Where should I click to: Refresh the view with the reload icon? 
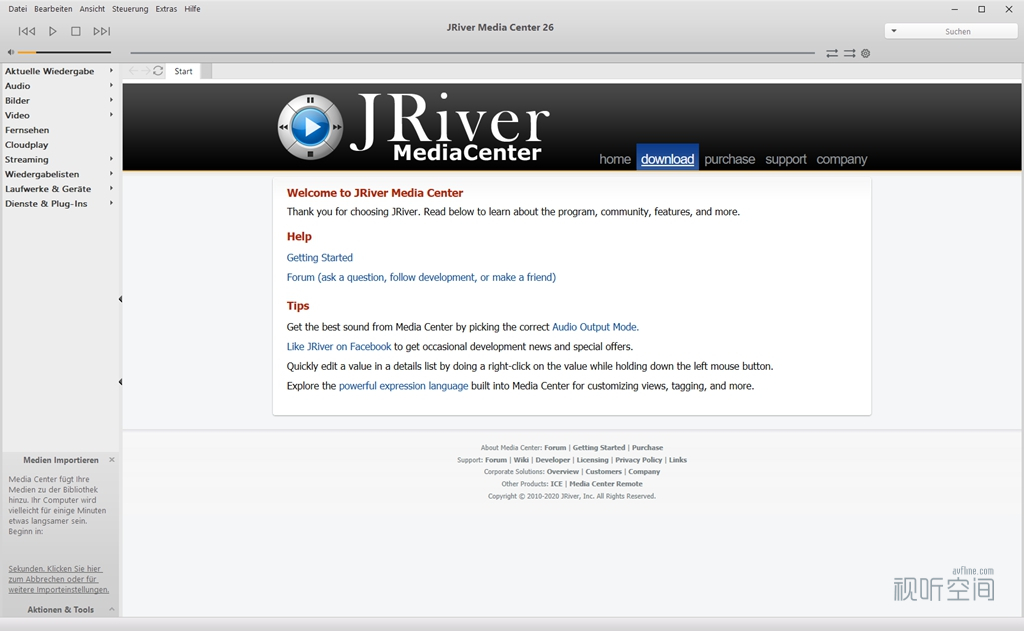coord(158,71)
